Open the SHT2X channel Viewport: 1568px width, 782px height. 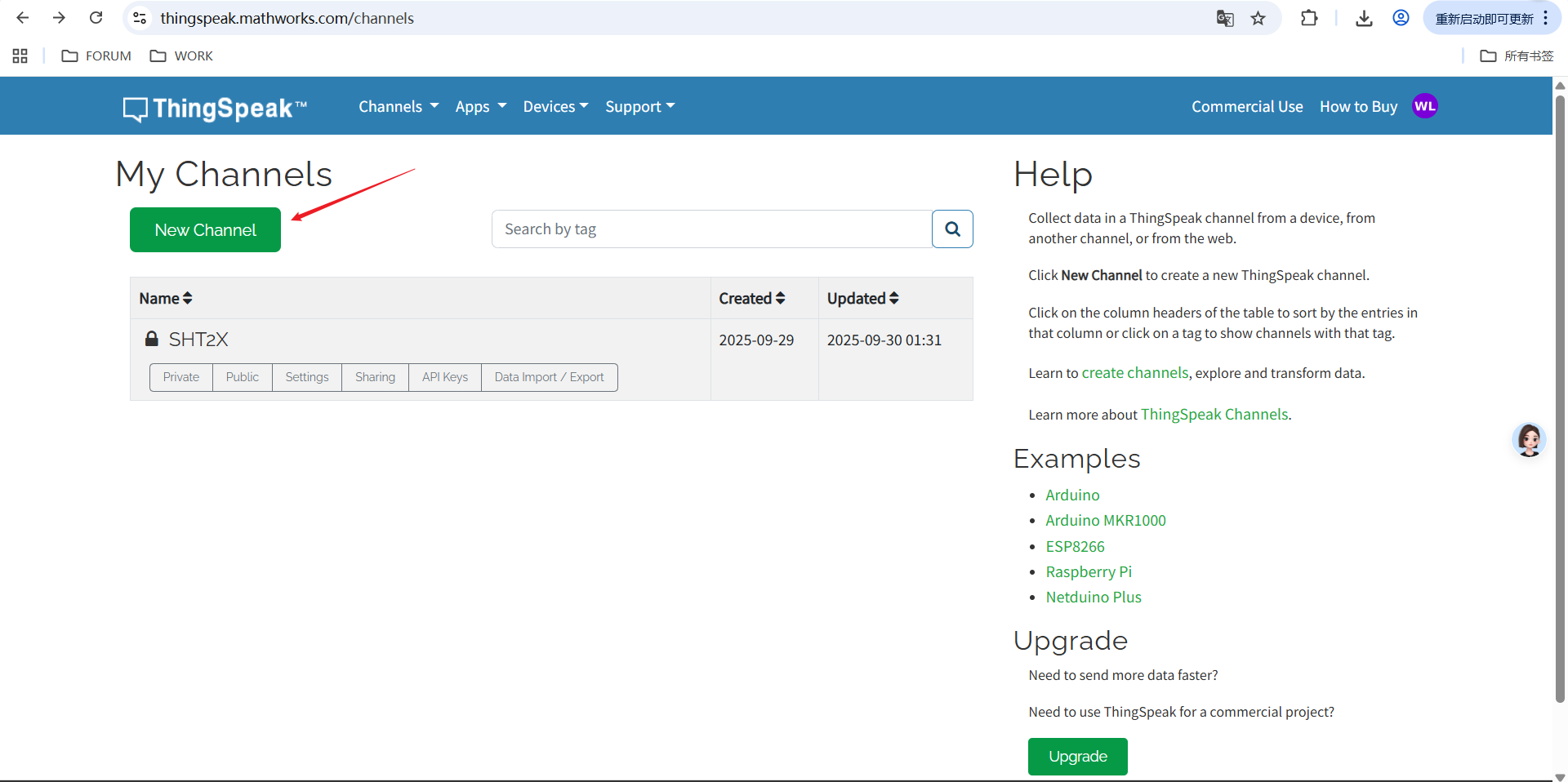click(198, 340)
